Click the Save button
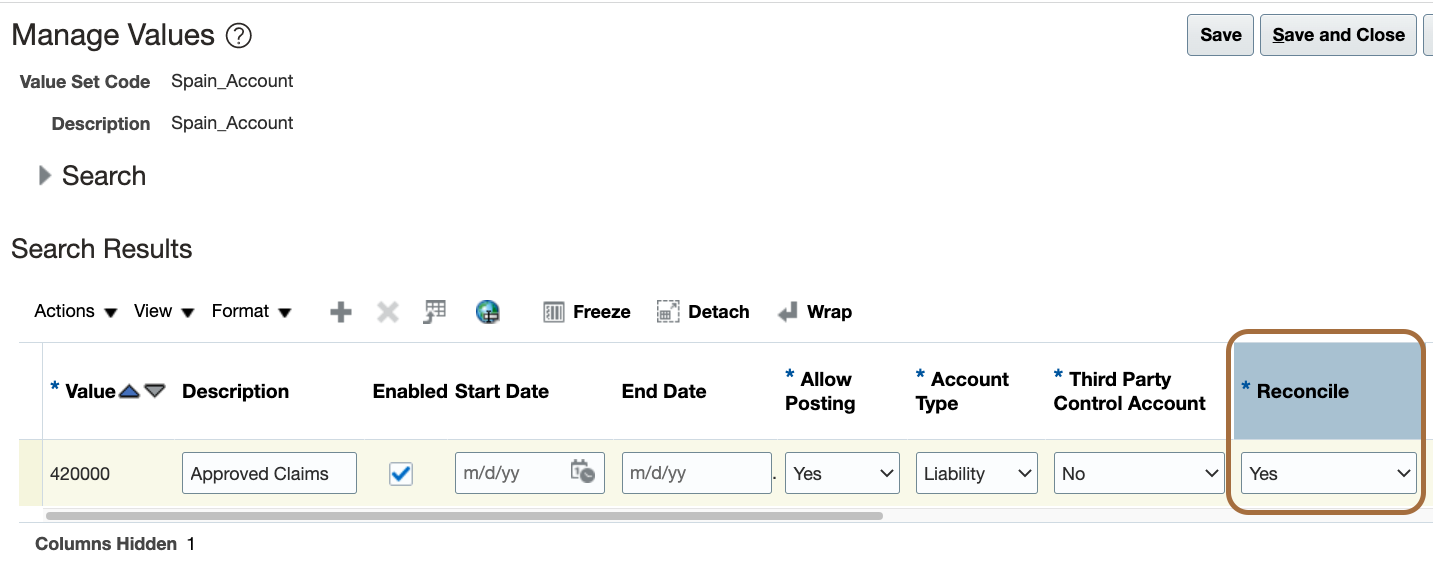The image size is (1433, 564). click(x=1220, y=35)
